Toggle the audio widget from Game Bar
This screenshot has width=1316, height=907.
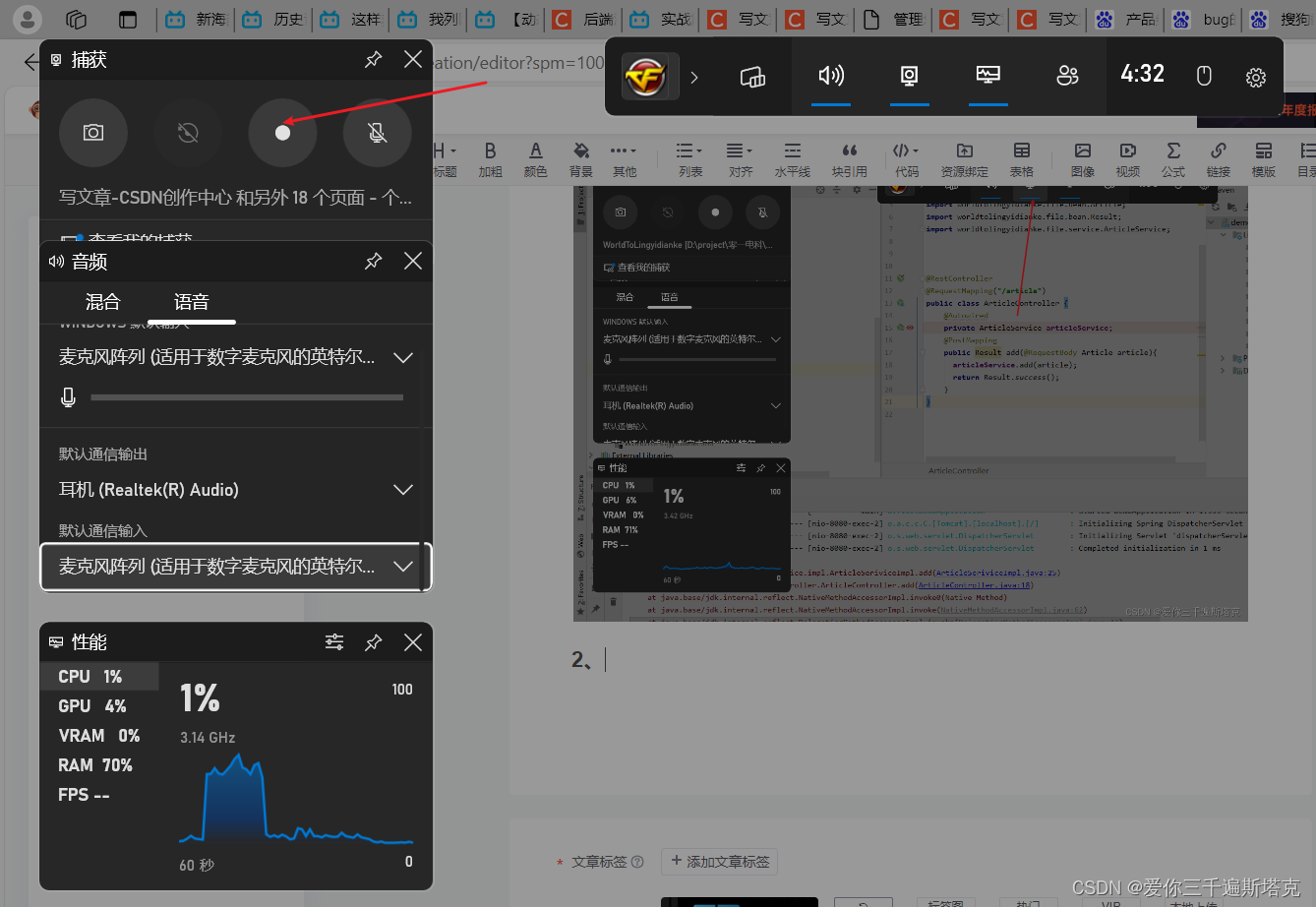click(831, 77)
